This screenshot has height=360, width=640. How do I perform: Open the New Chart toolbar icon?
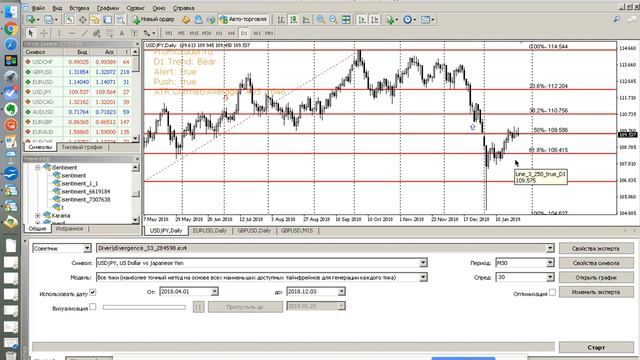pos(32,19)
